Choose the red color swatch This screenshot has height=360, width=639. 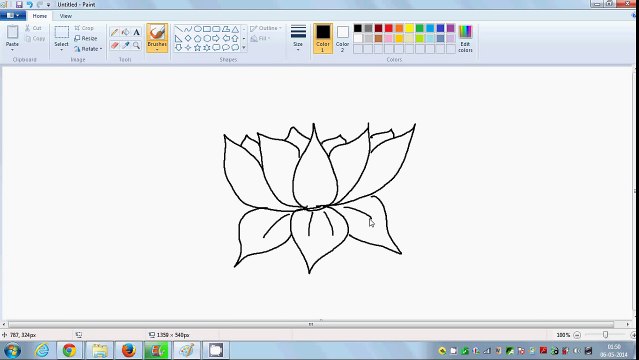[x=388, y=28]
